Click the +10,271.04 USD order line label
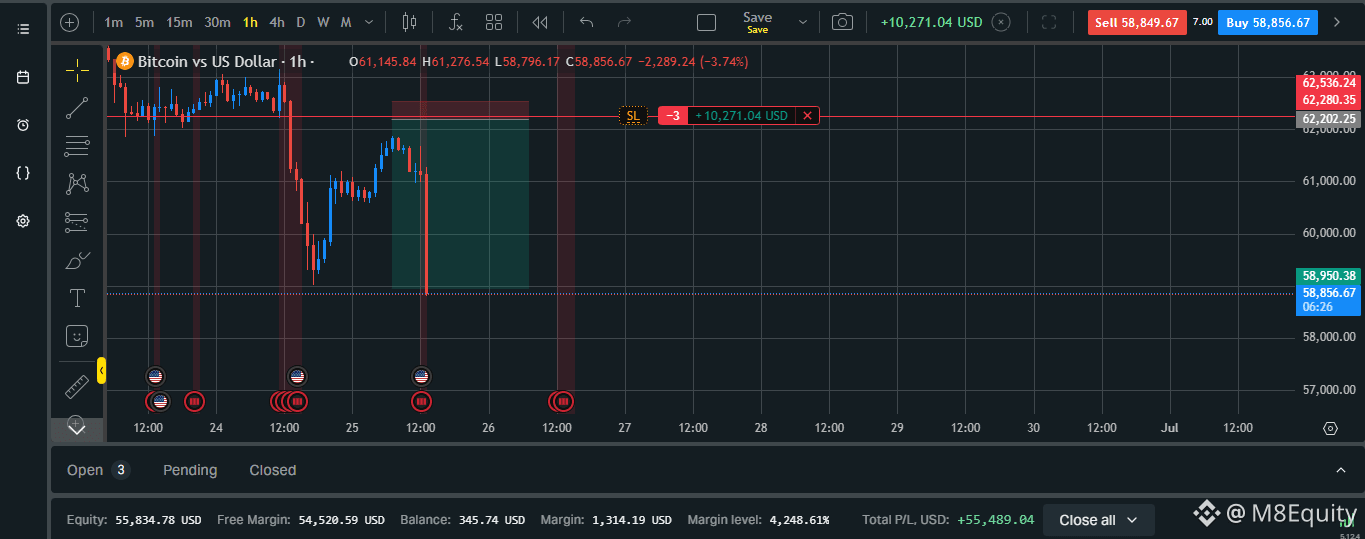 point(741,116)
